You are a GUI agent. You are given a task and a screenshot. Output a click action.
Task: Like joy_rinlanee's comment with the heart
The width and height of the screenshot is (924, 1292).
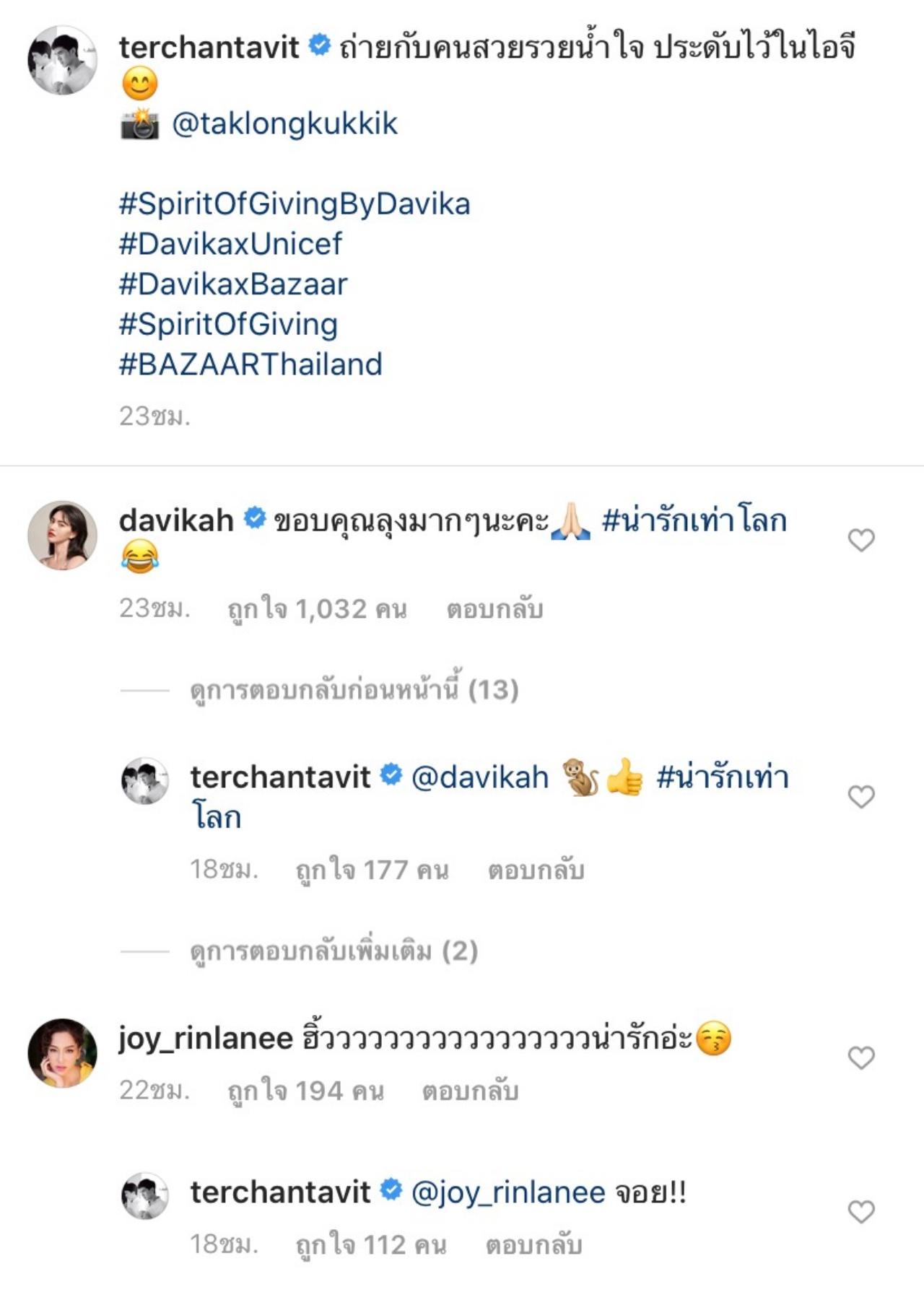tap(860, 1057)
